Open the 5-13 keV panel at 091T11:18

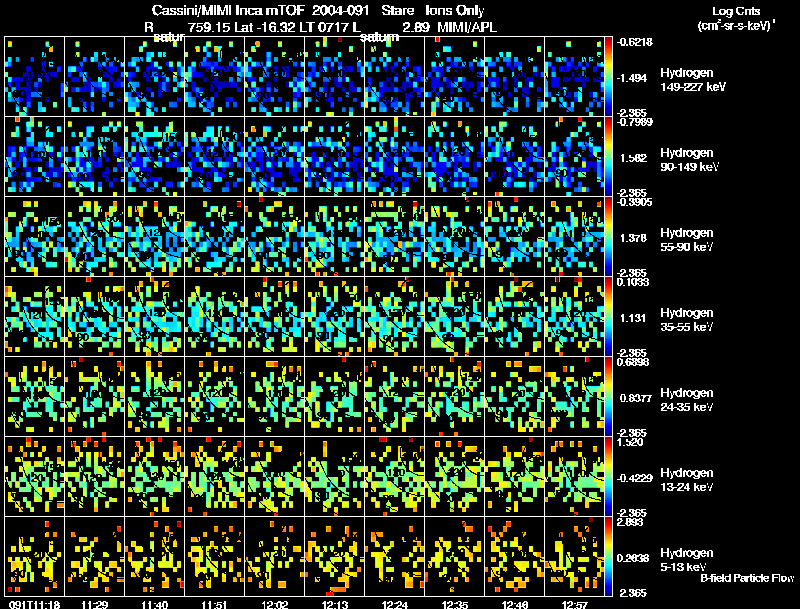(x=34, y=557)
